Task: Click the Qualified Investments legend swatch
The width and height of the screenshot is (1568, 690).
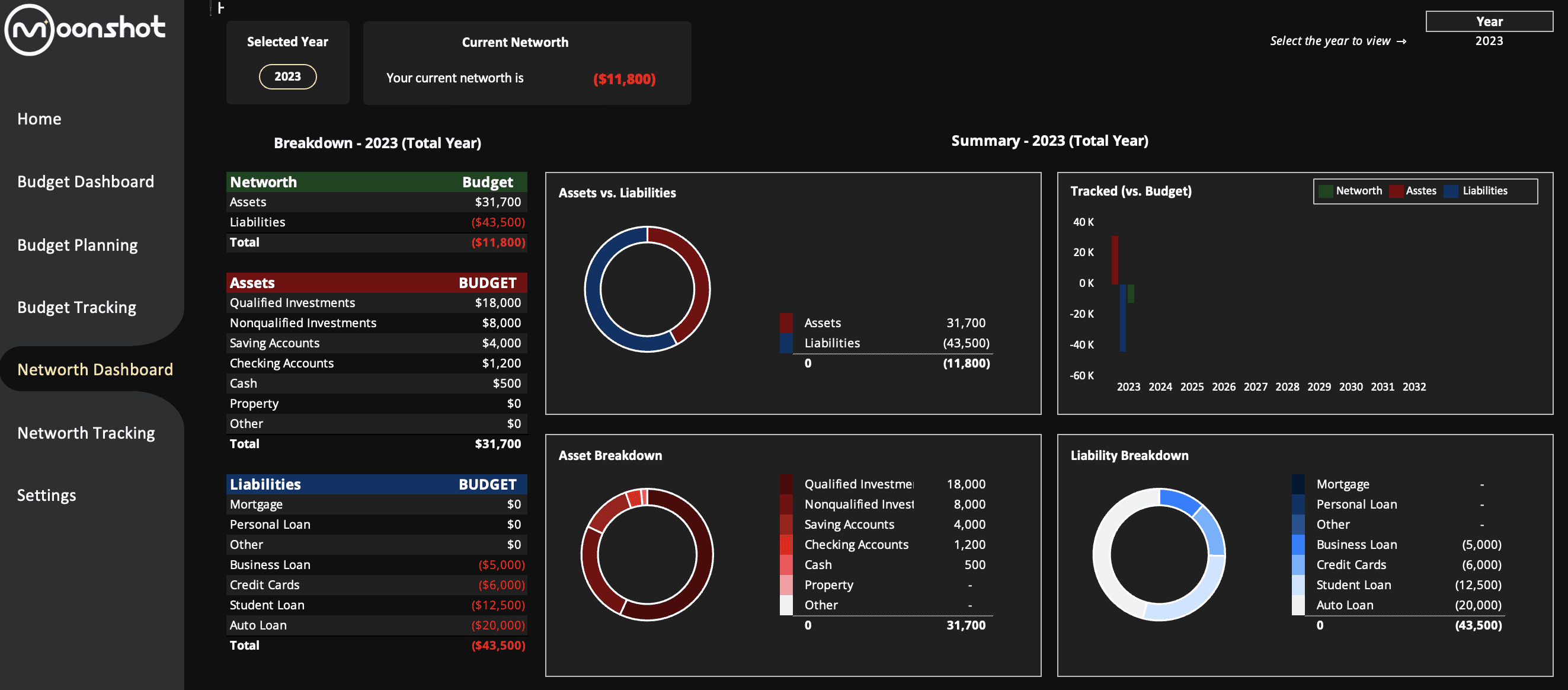Action: click(x=786, y=484)
